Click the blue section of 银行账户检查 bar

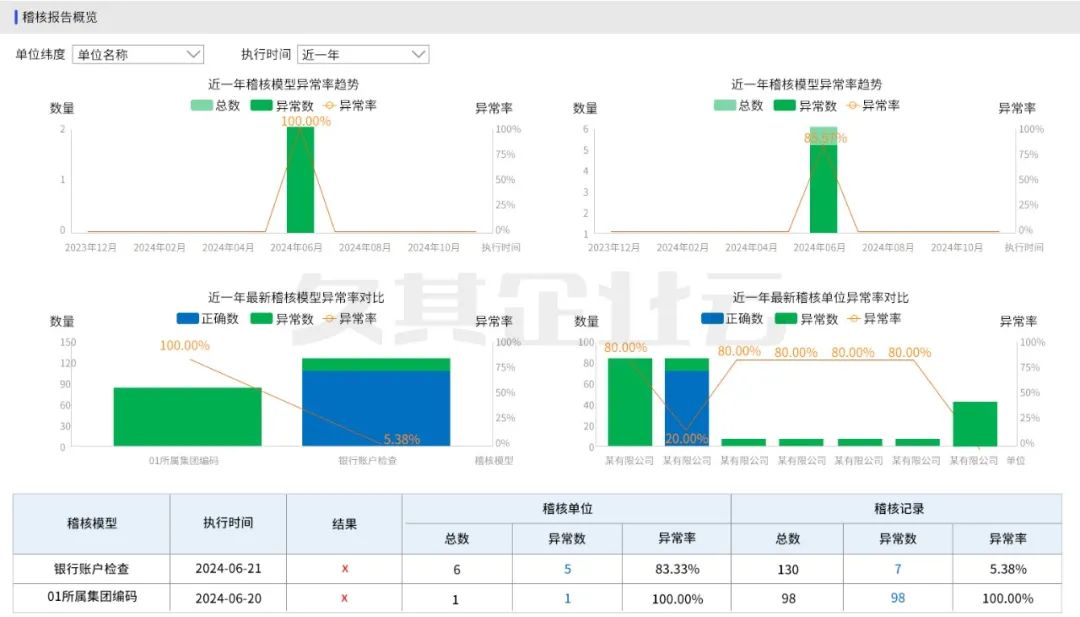[x=376, y=408]
